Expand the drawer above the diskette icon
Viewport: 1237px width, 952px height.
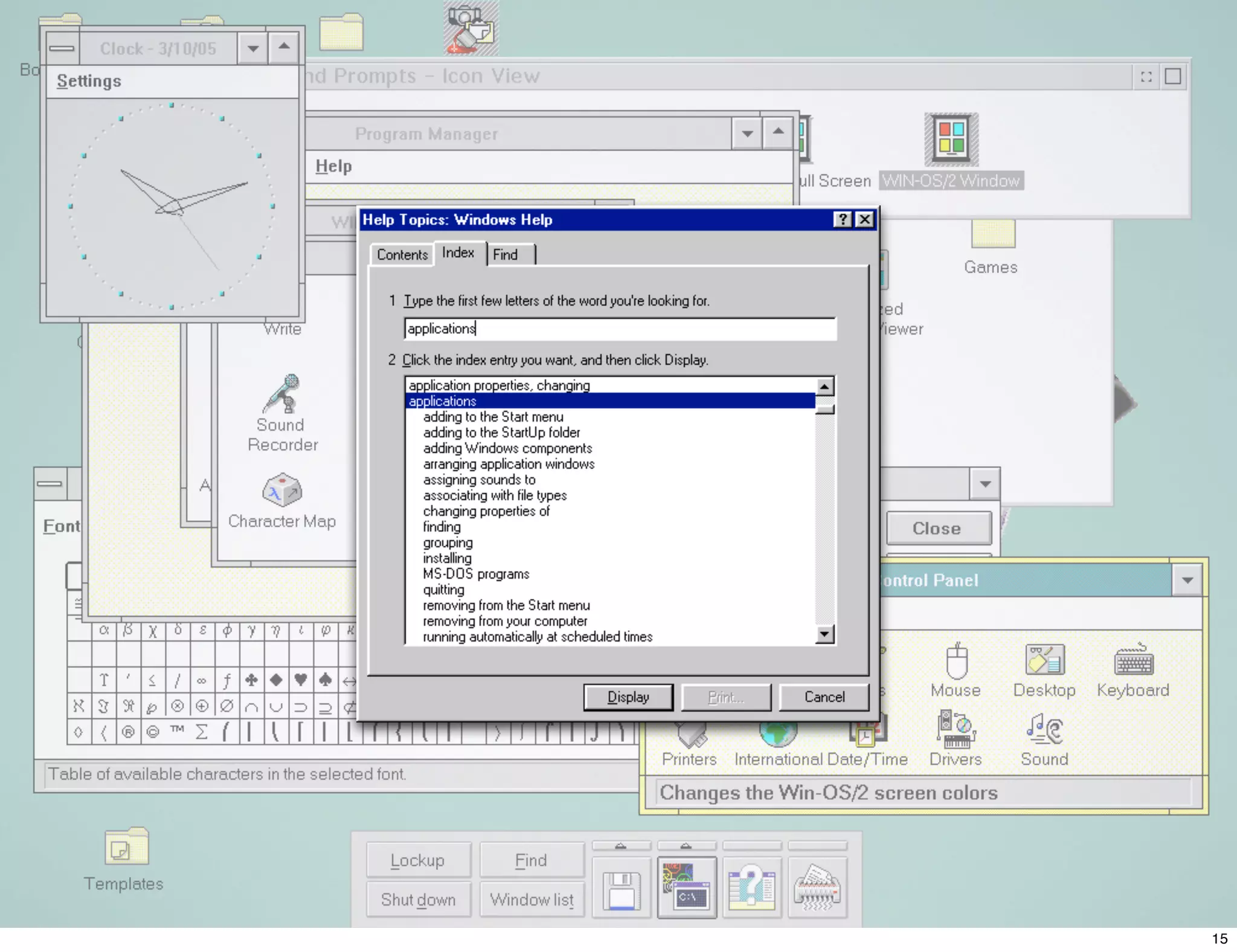pos(621,846)
